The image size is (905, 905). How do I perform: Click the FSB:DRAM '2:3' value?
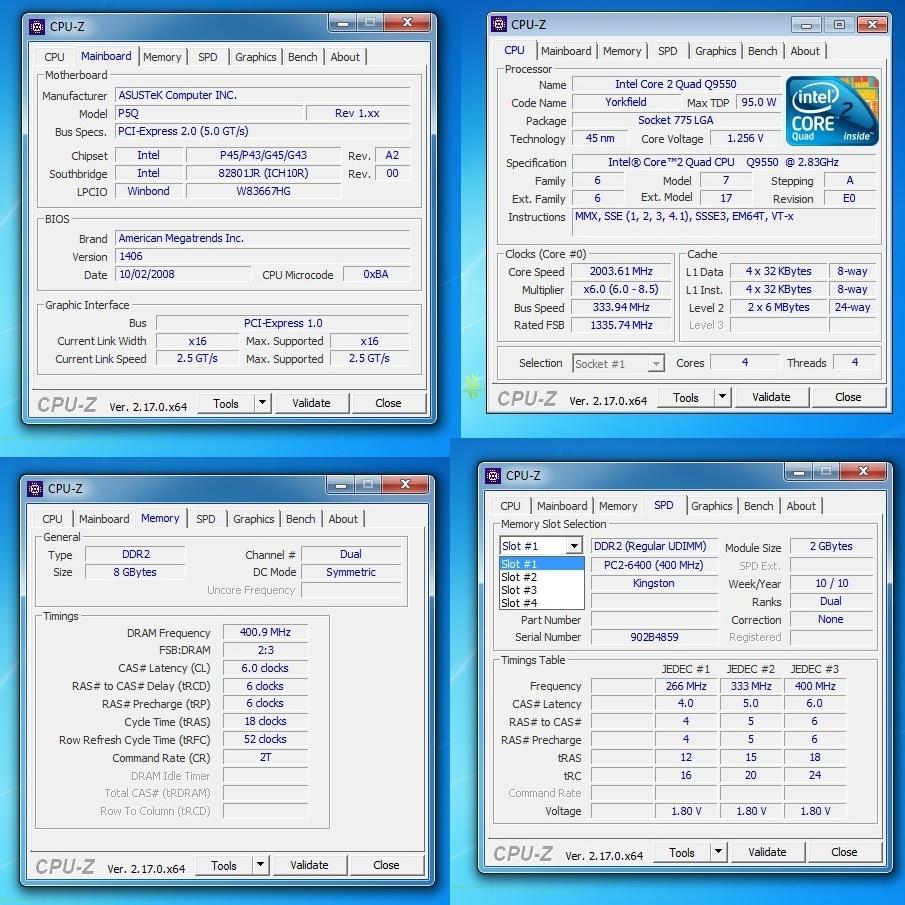pos(265,650)
